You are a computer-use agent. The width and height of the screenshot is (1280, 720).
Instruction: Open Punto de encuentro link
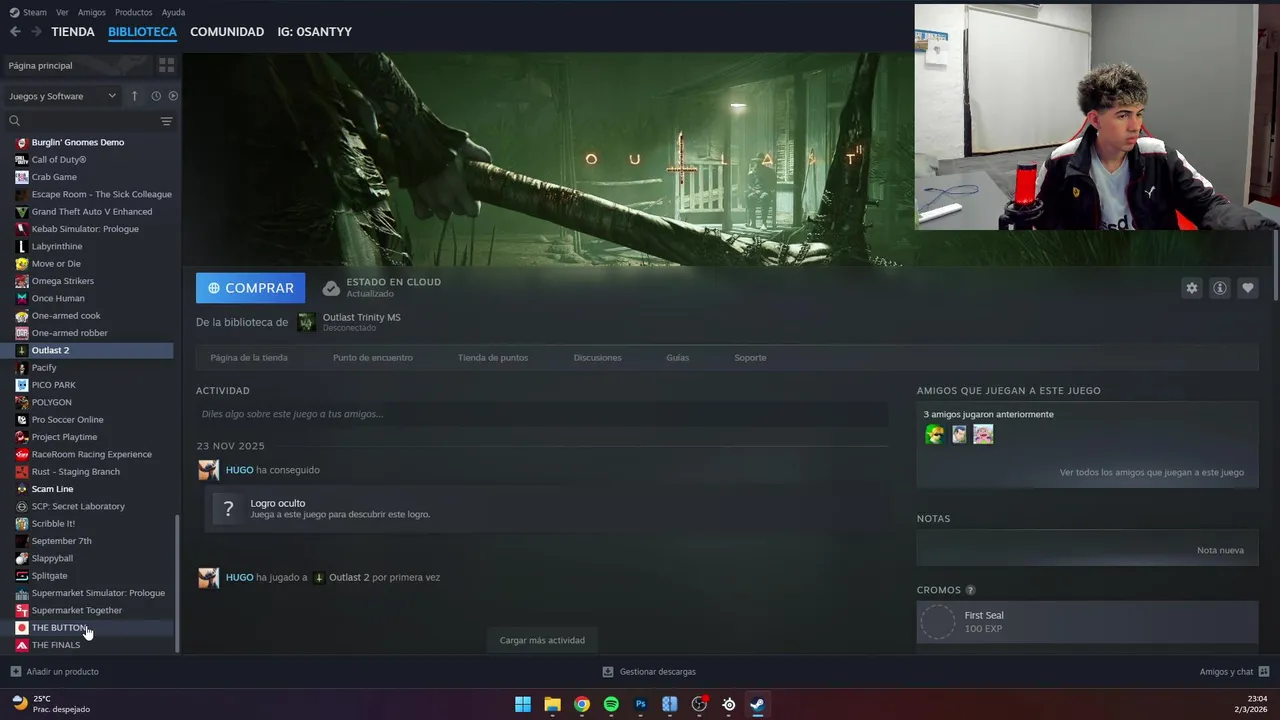click(373, 358)
